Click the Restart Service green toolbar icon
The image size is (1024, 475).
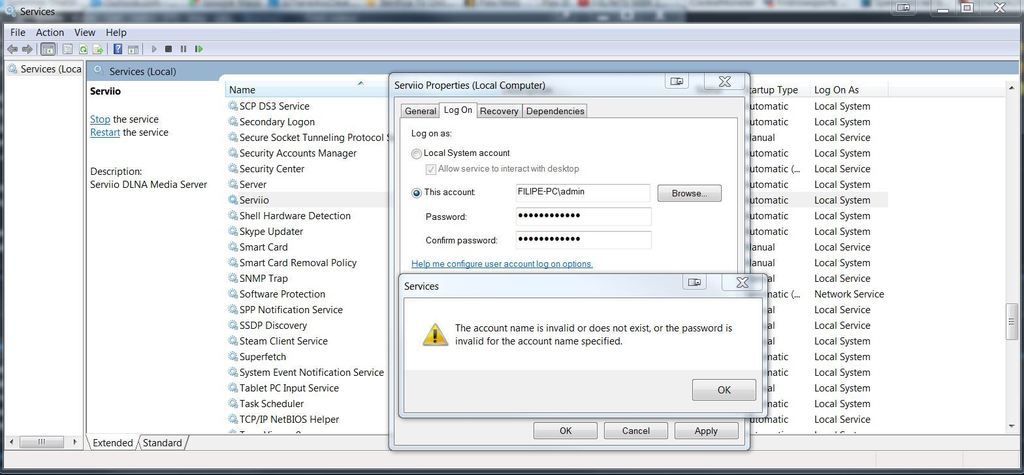click(x=199, y=49)
